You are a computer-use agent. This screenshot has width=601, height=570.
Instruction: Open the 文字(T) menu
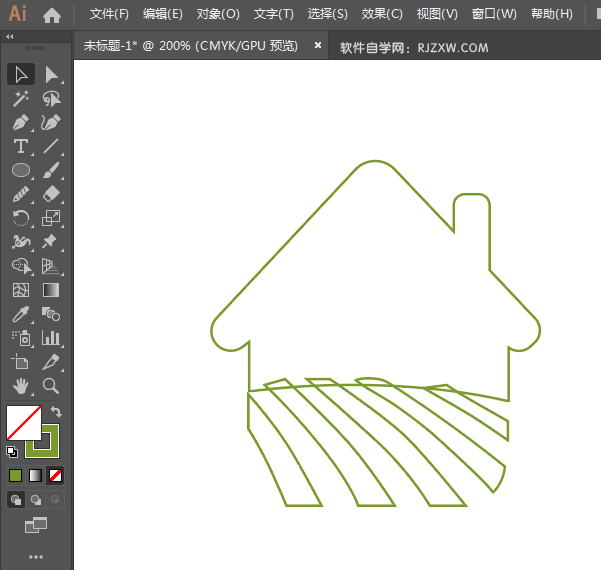pyautogui.click(x=274, y=14)
